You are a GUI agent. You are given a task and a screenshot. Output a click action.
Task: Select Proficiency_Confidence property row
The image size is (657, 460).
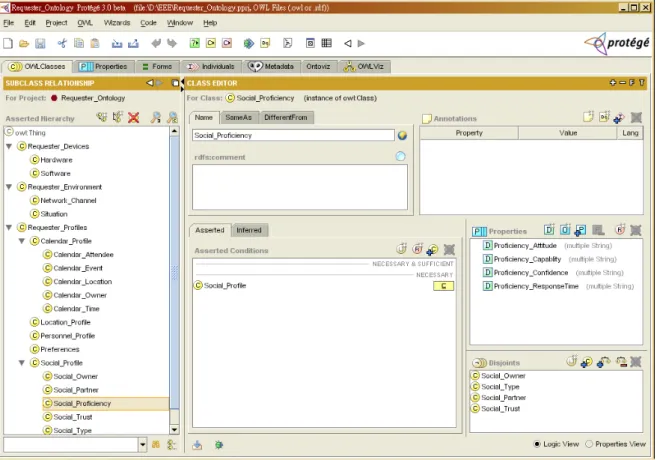553,273
